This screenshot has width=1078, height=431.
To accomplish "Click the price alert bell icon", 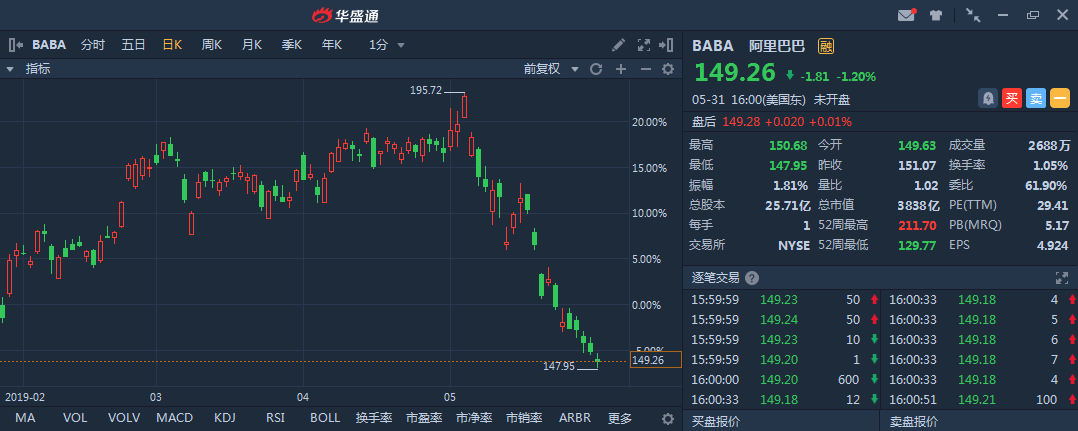I will point(988,98).
